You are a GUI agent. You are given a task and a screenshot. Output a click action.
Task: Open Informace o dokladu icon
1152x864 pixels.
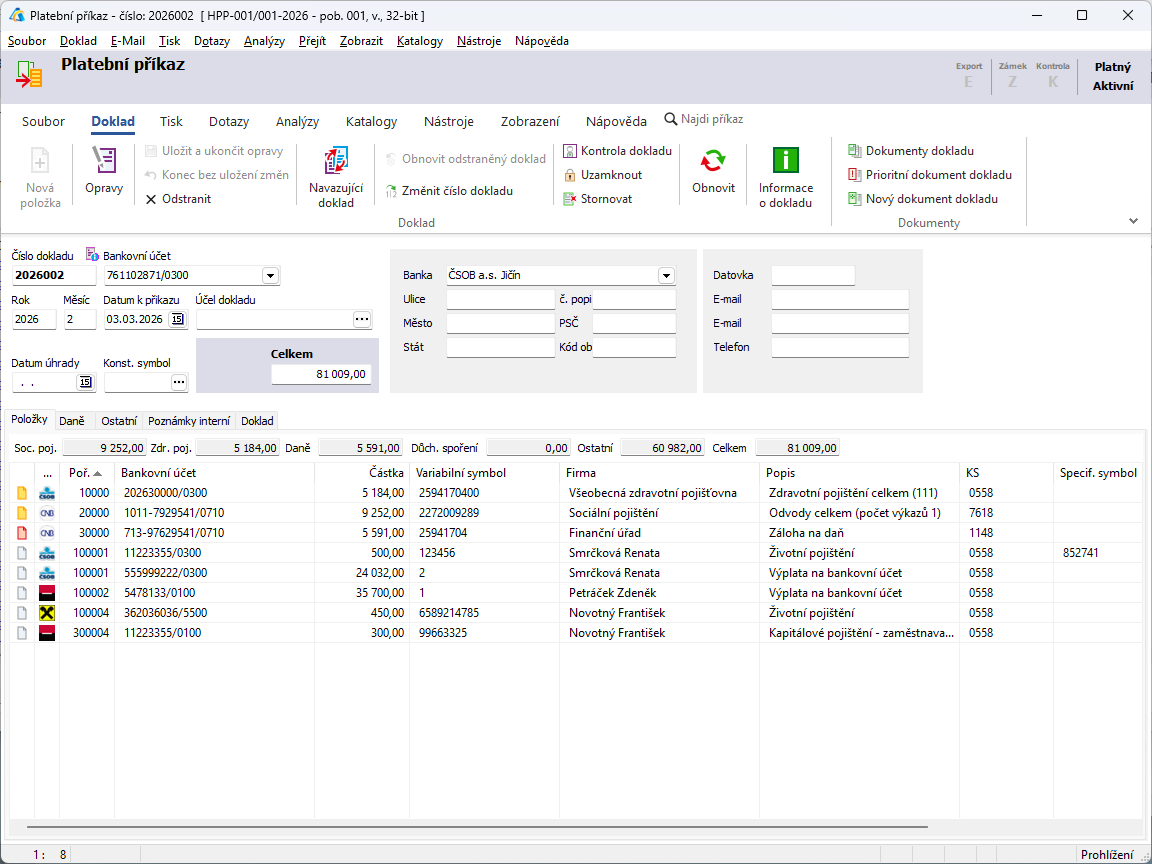[785, 161]
